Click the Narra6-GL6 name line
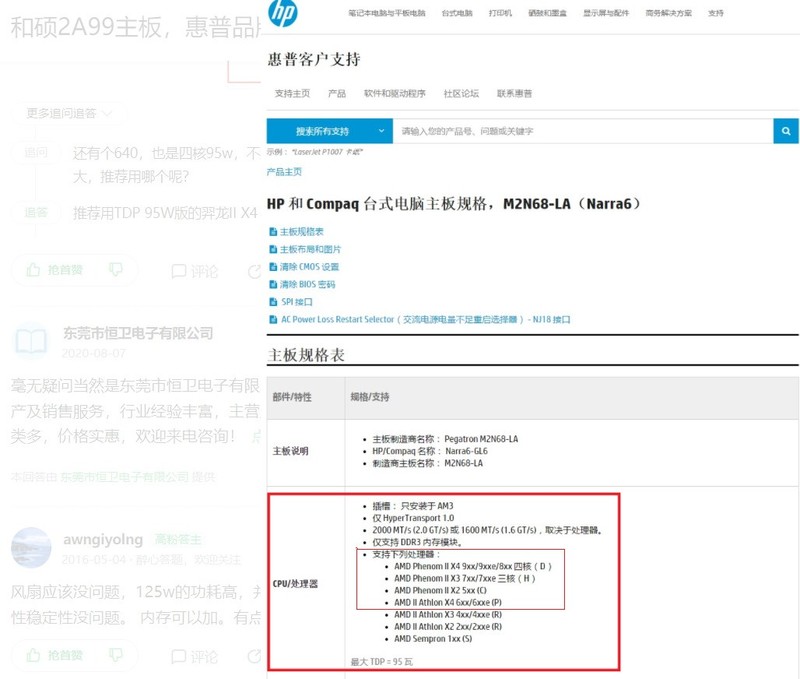The width and height of the screenshot is (800, 679). (x=430, y=451)
